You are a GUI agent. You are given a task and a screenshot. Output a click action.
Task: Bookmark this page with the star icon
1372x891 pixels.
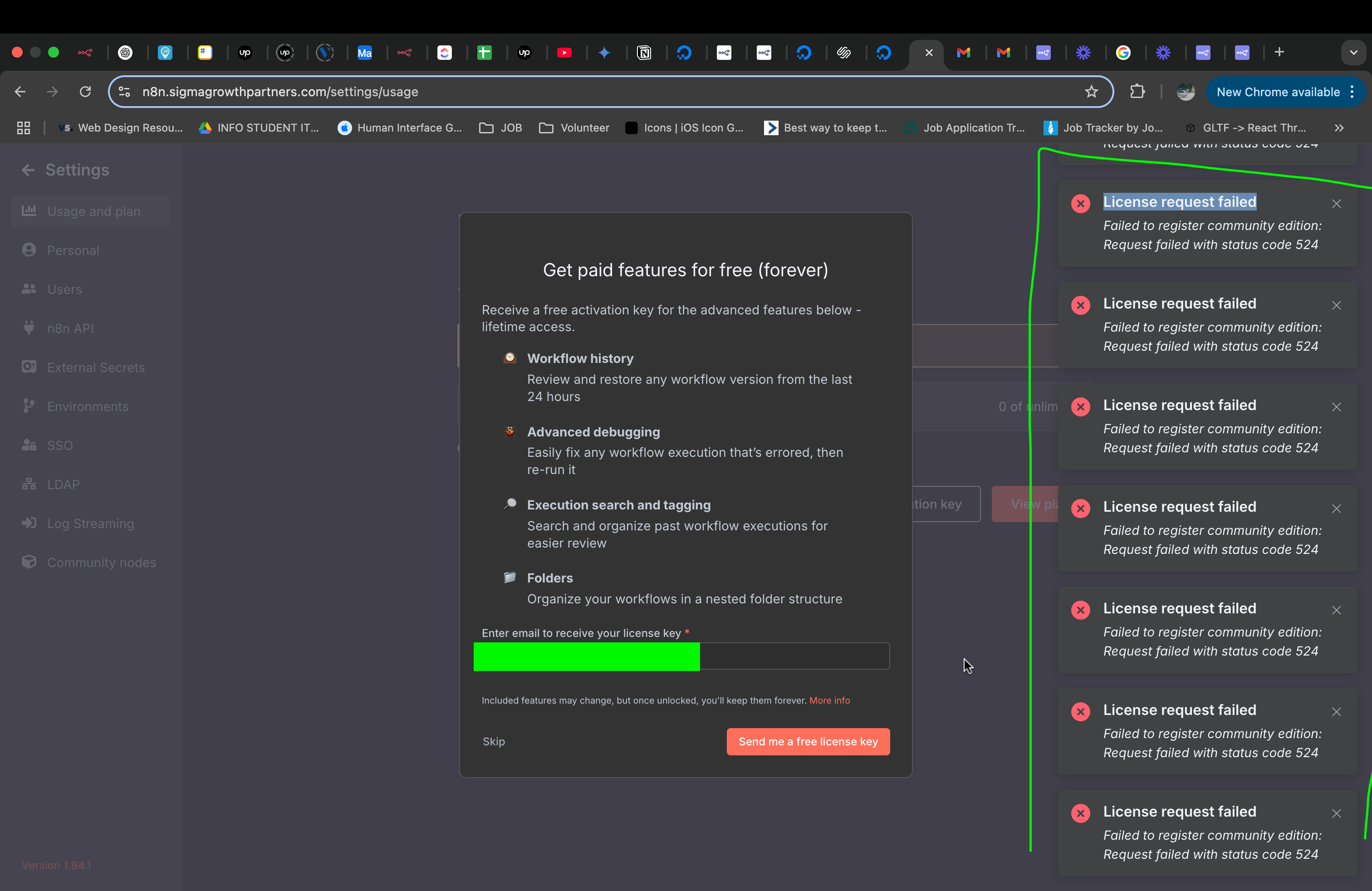[x=1091, y=92]
